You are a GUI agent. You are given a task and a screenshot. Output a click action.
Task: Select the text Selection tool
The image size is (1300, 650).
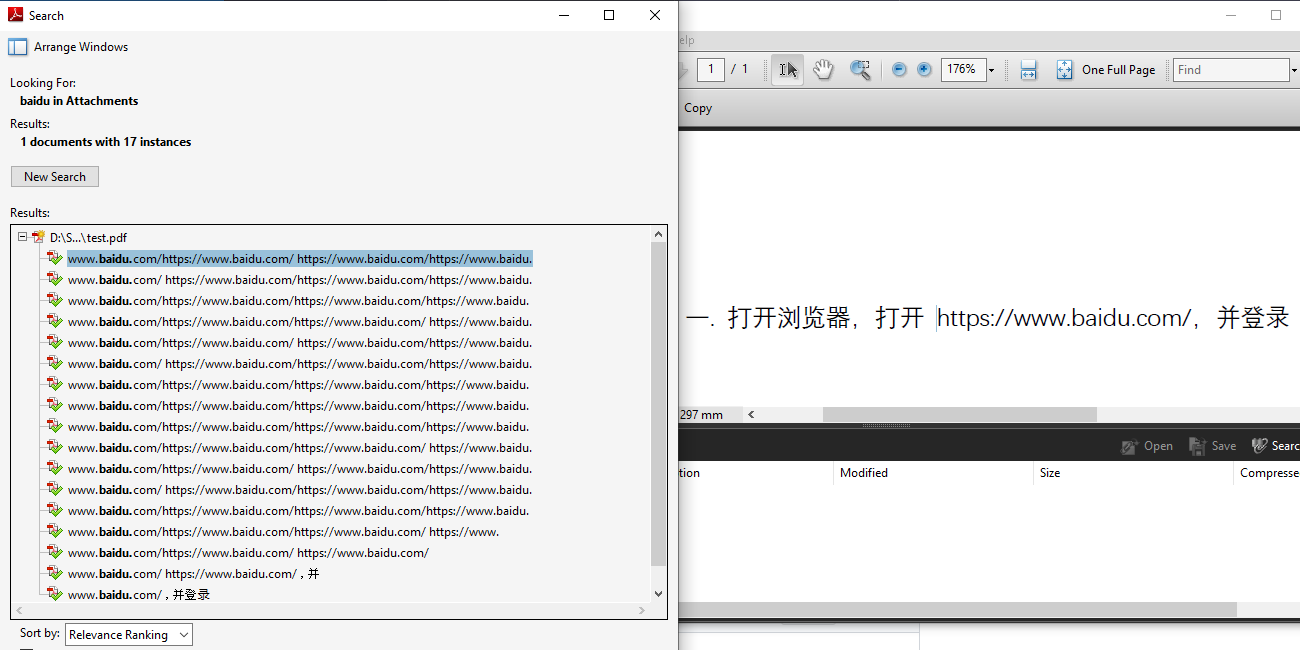tap(787, 69)
